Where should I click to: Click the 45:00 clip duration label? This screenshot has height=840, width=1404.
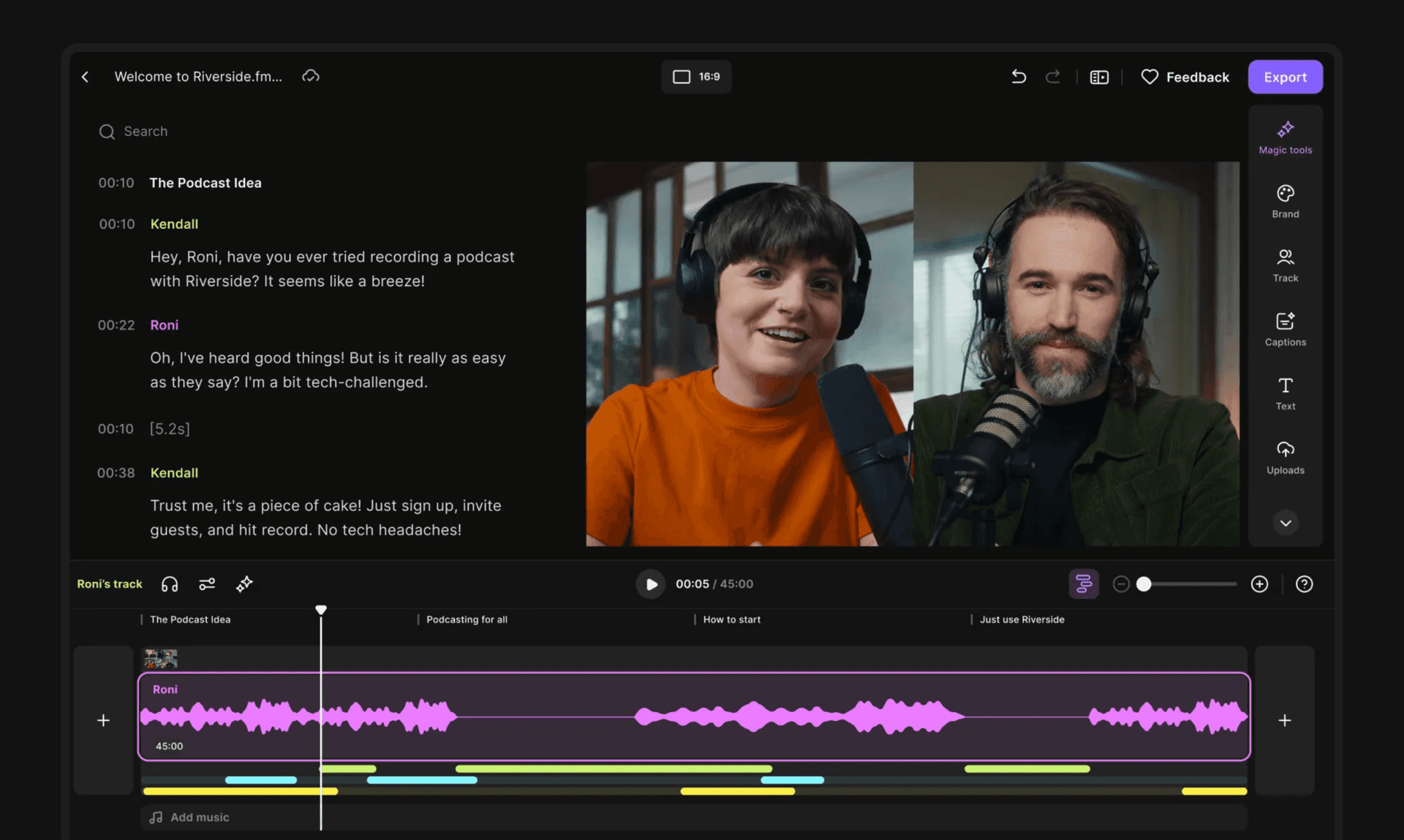pyautogui.click(x=169, y=746)
